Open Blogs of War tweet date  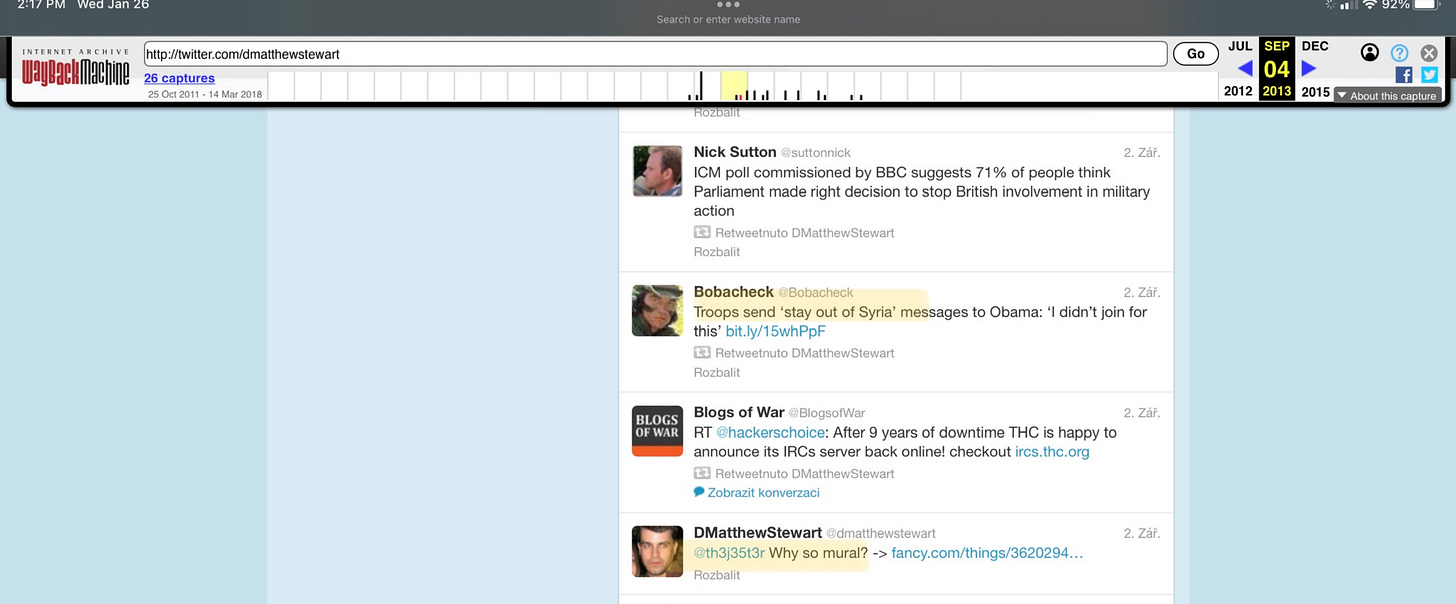[x=1142, y=413]
